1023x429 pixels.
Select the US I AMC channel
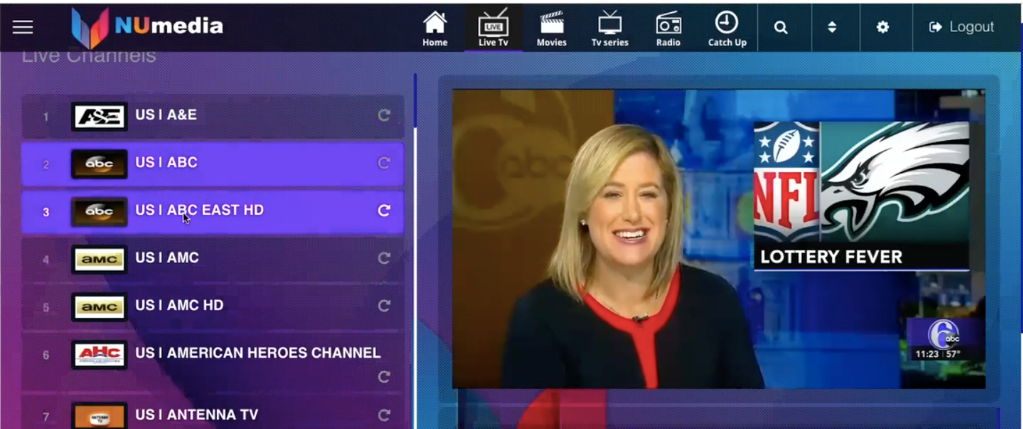[x=213, y=259]
